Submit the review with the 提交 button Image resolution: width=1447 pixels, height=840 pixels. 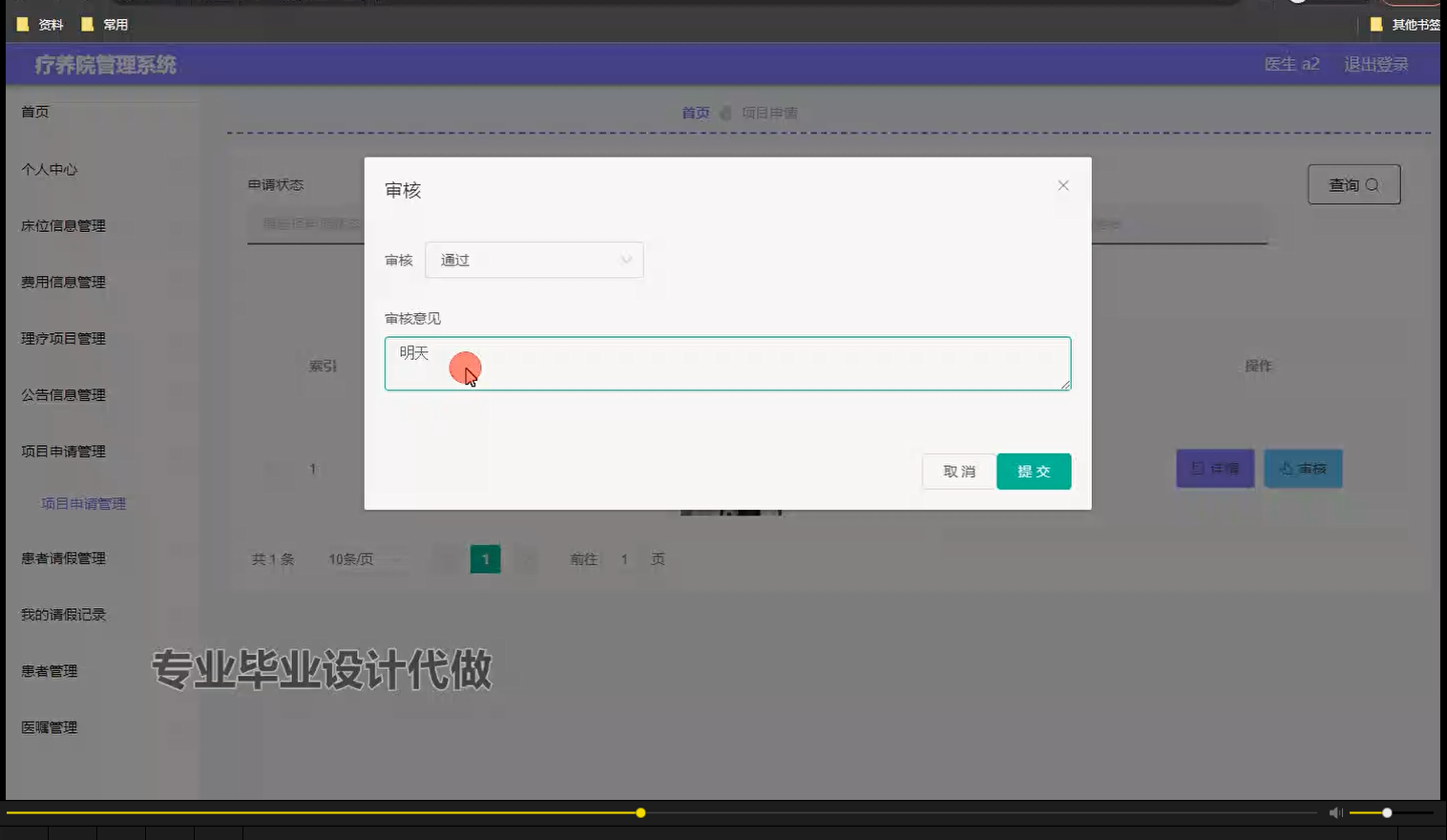pos(1034,471)
